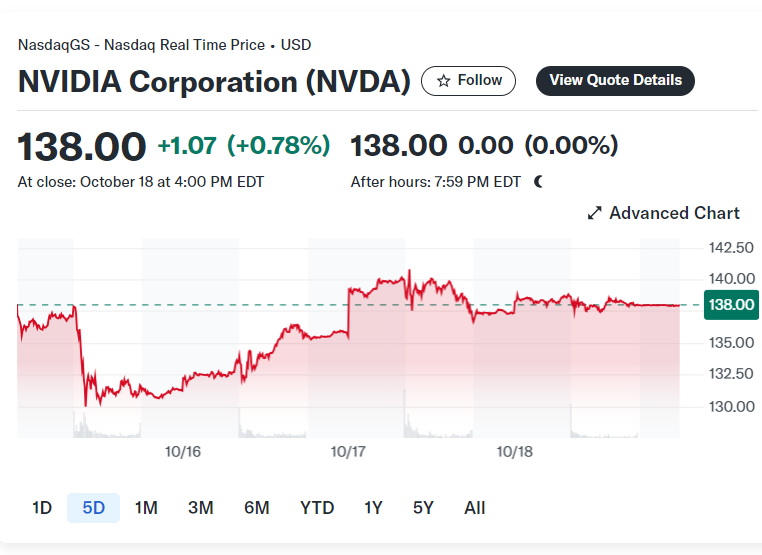Click the green 138.00 price label on chart
Image resolution: width=762 pixels, height=555 pixels.
tap(729, 304)
